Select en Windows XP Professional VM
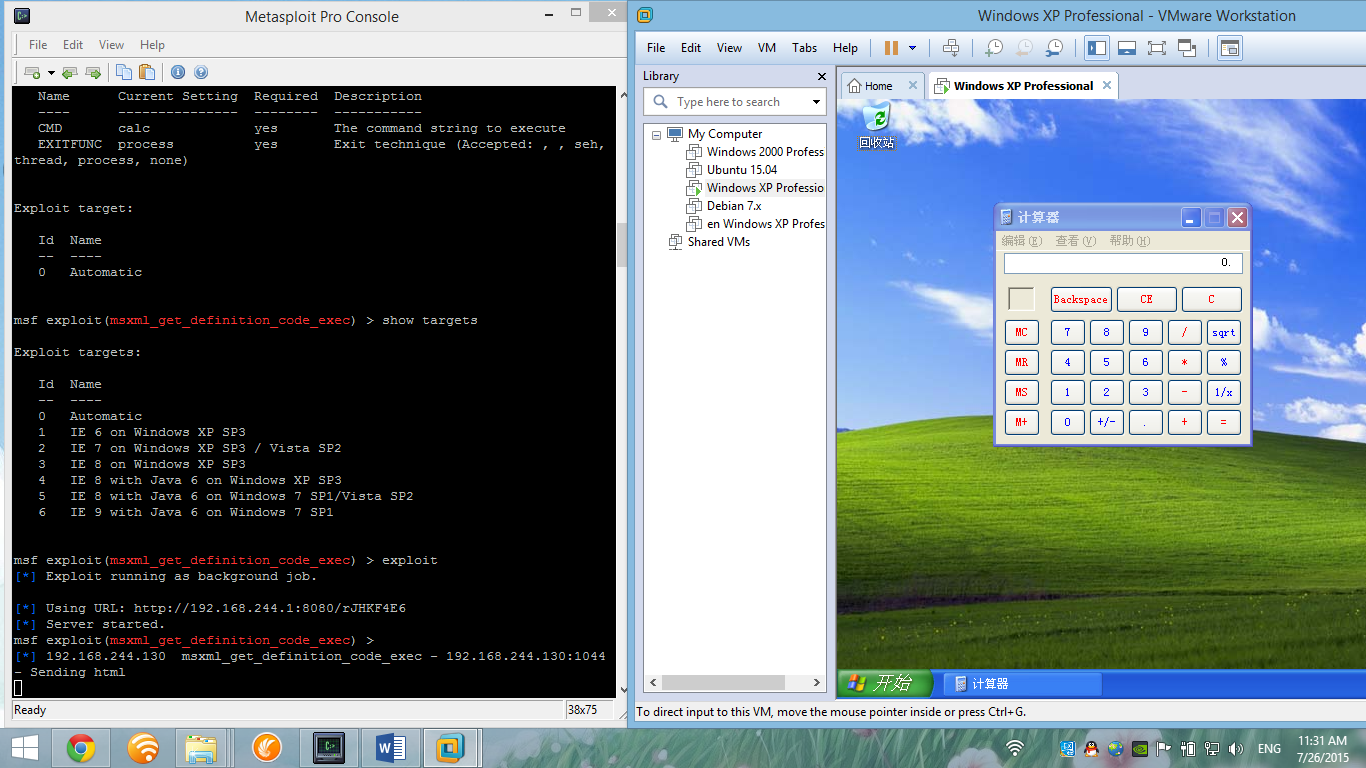Image resolution: width=1366 pixels, height=768 pixels. click(x=756, y=224)
